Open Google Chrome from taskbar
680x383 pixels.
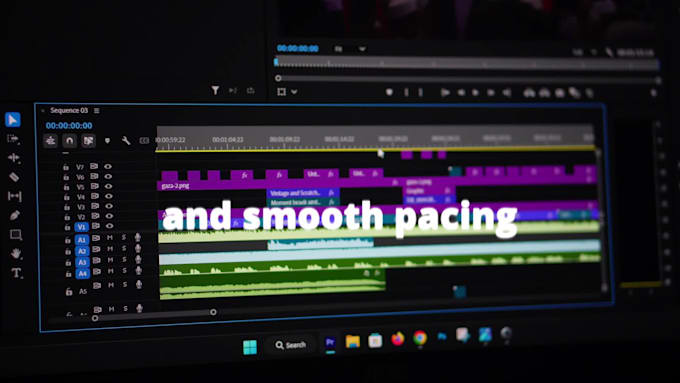tap(420, 337)
